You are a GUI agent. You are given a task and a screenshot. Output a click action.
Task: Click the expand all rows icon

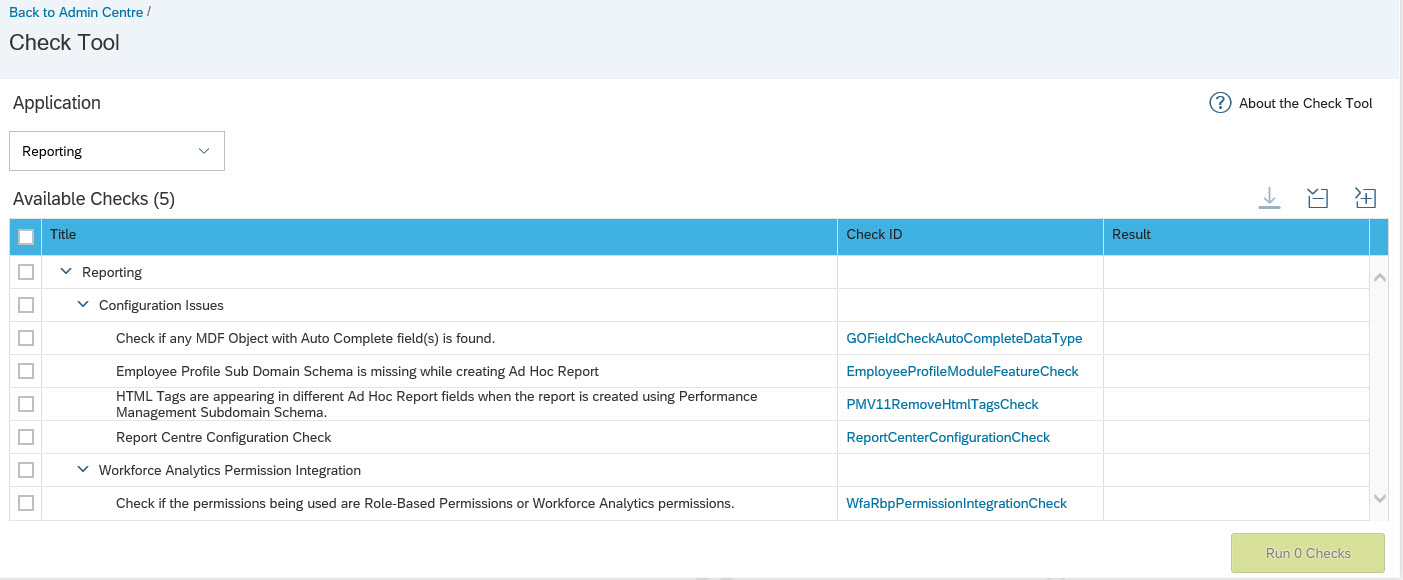[1365, 198]
